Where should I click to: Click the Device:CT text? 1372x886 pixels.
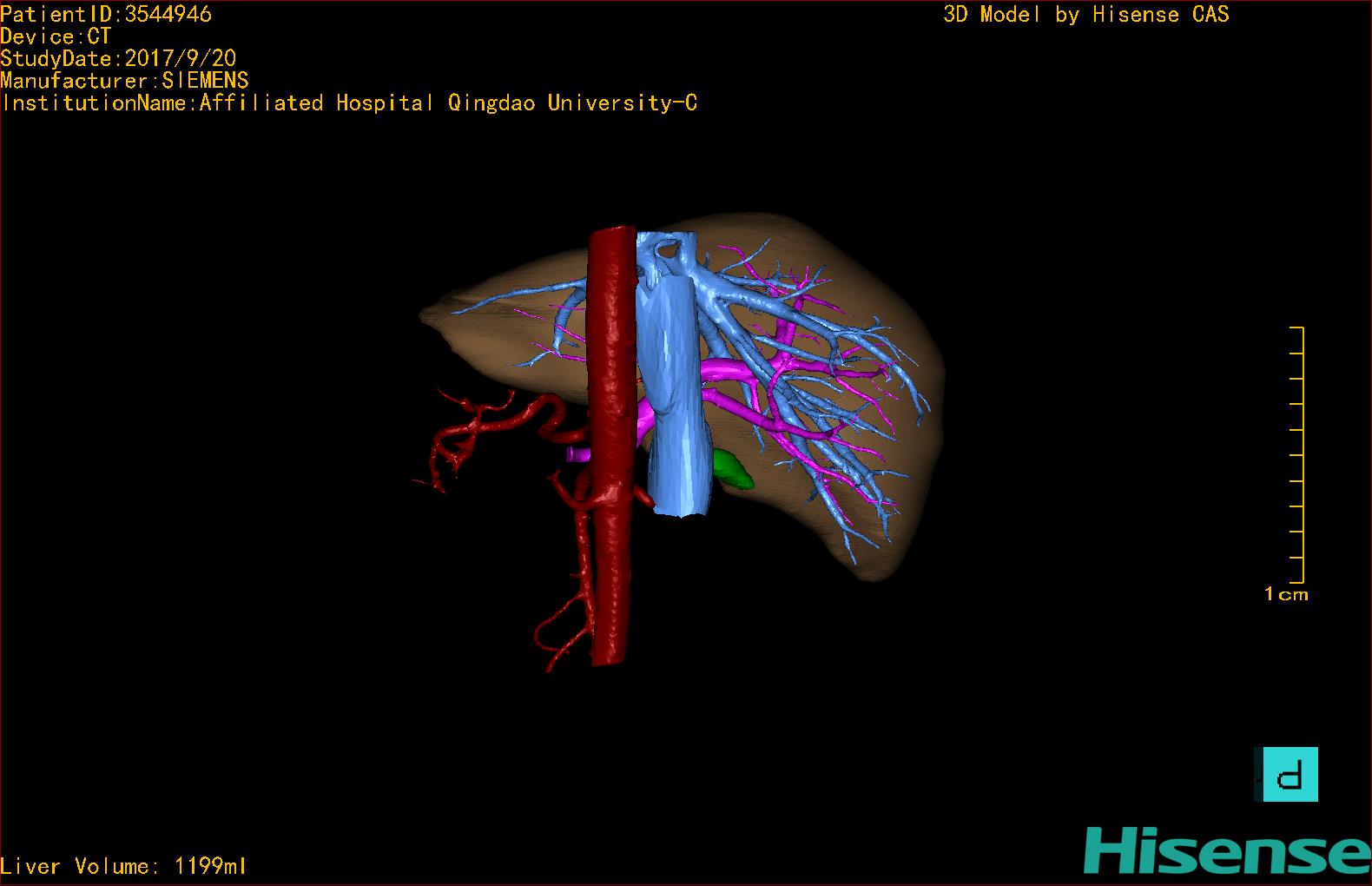pyautogui.click(x=56, y=36)
